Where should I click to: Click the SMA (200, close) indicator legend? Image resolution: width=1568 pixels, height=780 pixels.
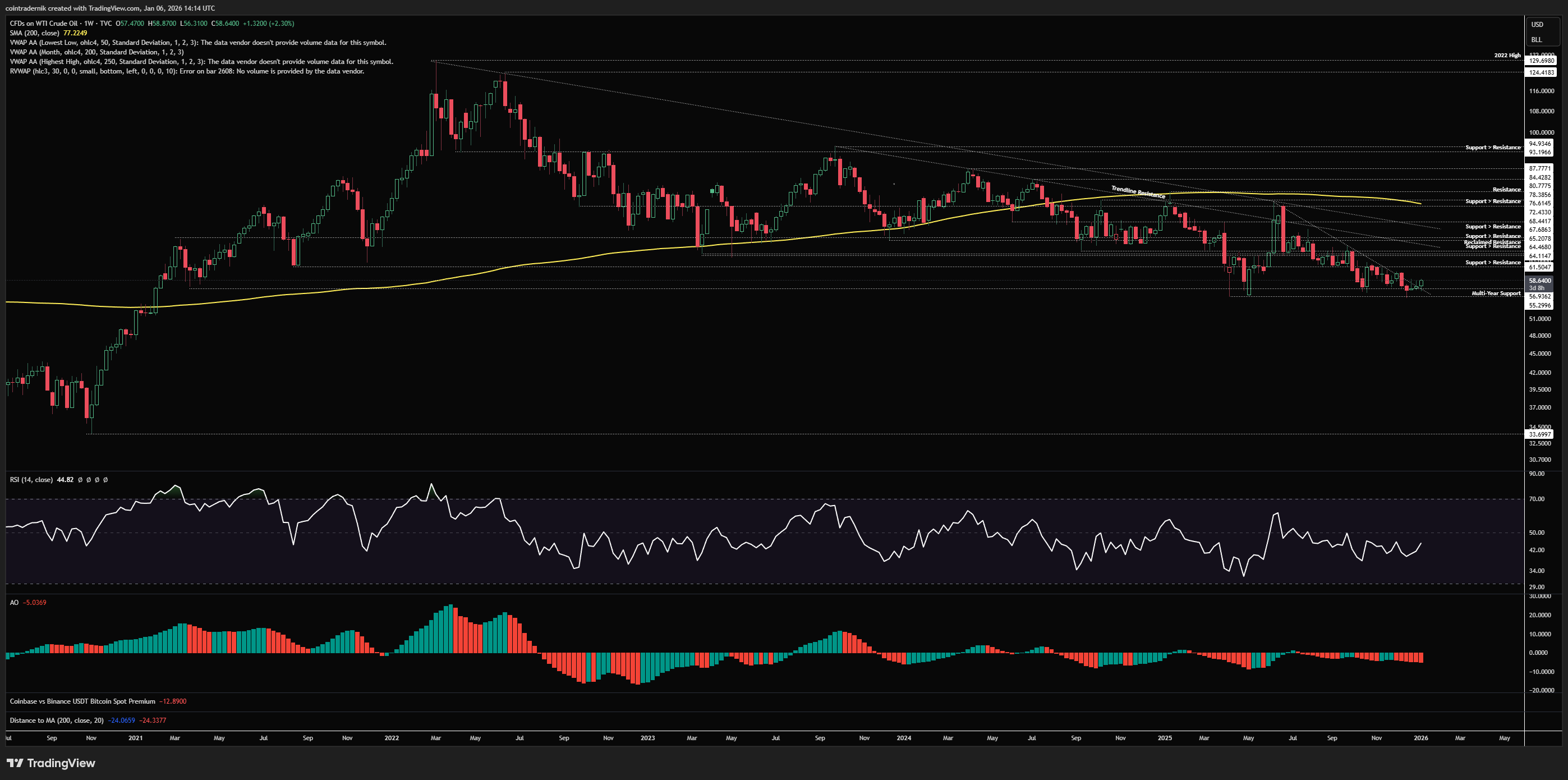coord(35,33)
